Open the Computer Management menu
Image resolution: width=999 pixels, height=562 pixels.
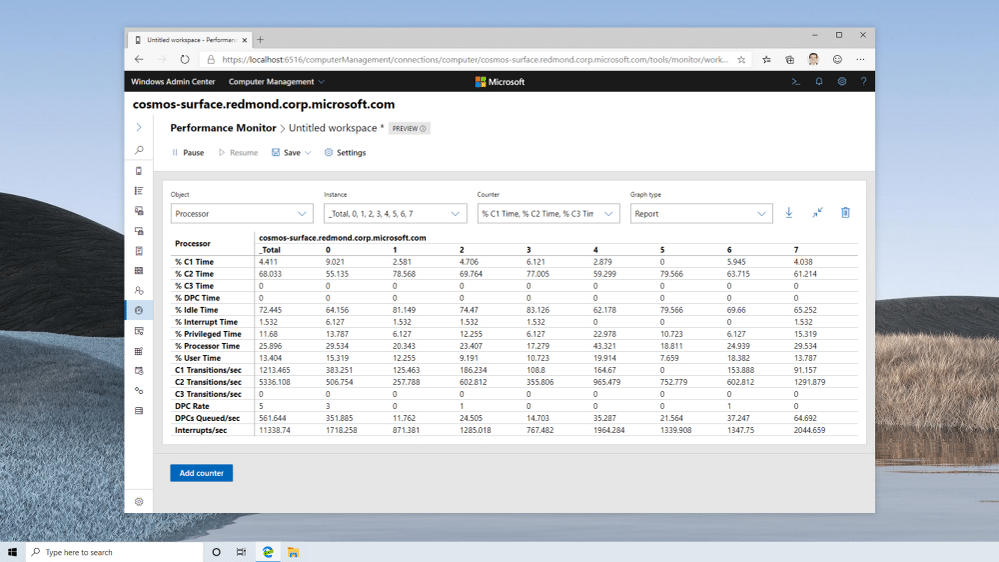pos(276,82)
